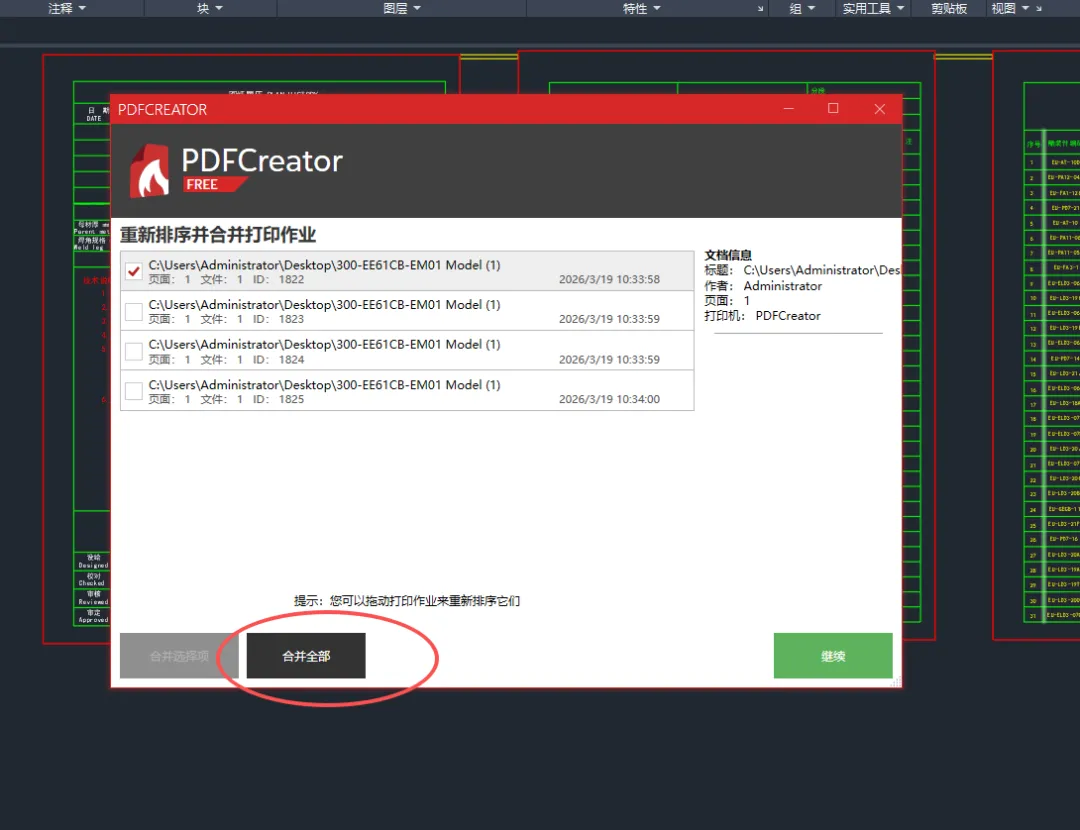Select the job row timestamped 10:33:58
Screen dimensions: 1080x830
[407, 271]
